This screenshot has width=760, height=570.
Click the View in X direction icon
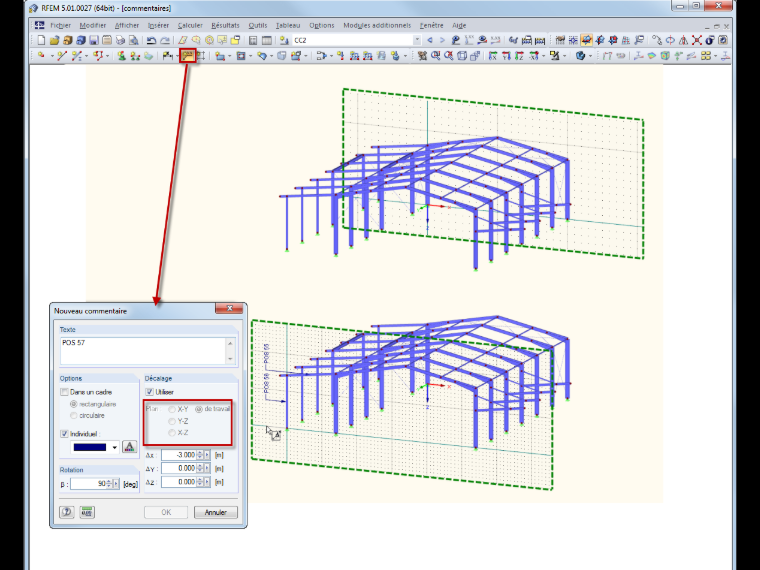[492, 56]
